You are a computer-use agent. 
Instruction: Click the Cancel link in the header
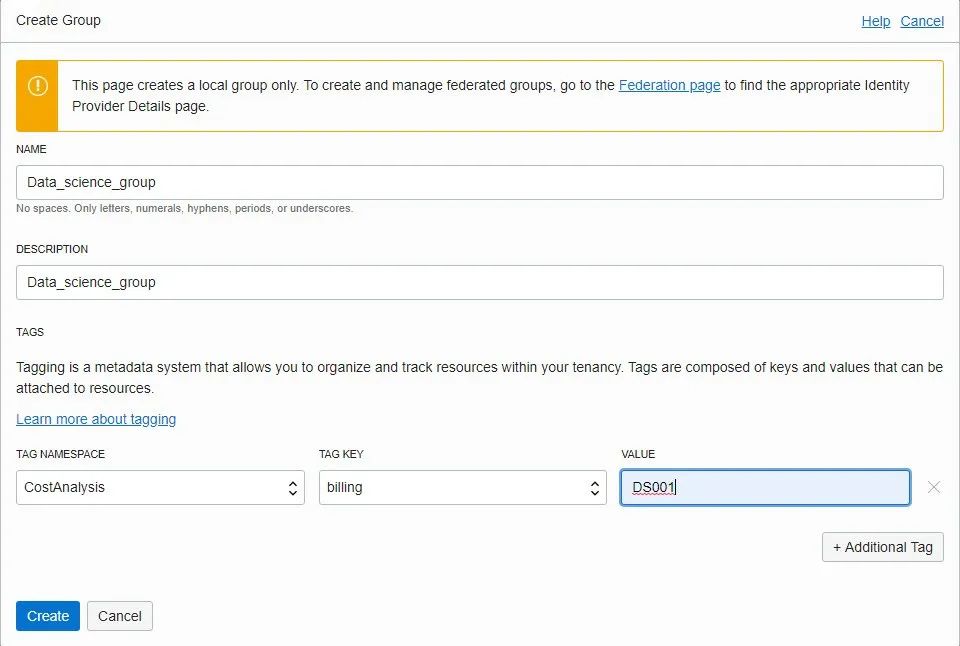[922, 21]
